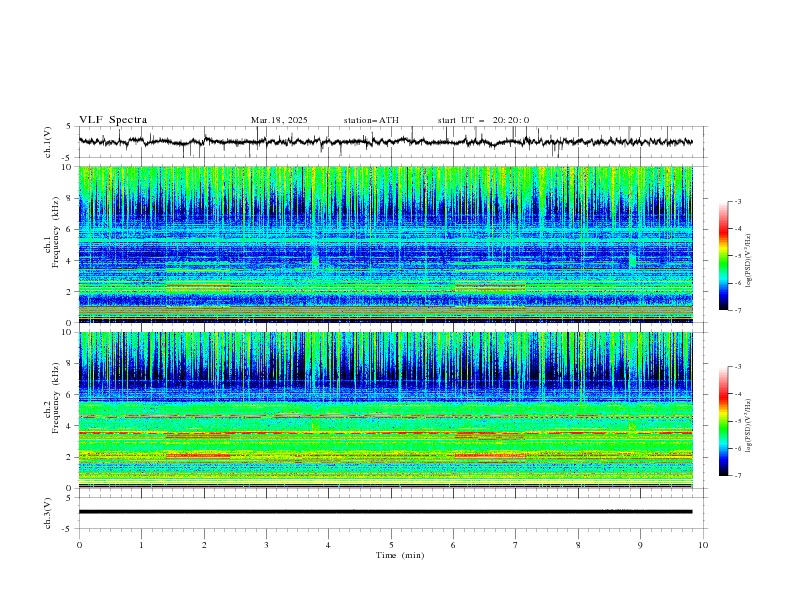Click the "-7" label on ch.2 colorbar

(x=738, y=475)
